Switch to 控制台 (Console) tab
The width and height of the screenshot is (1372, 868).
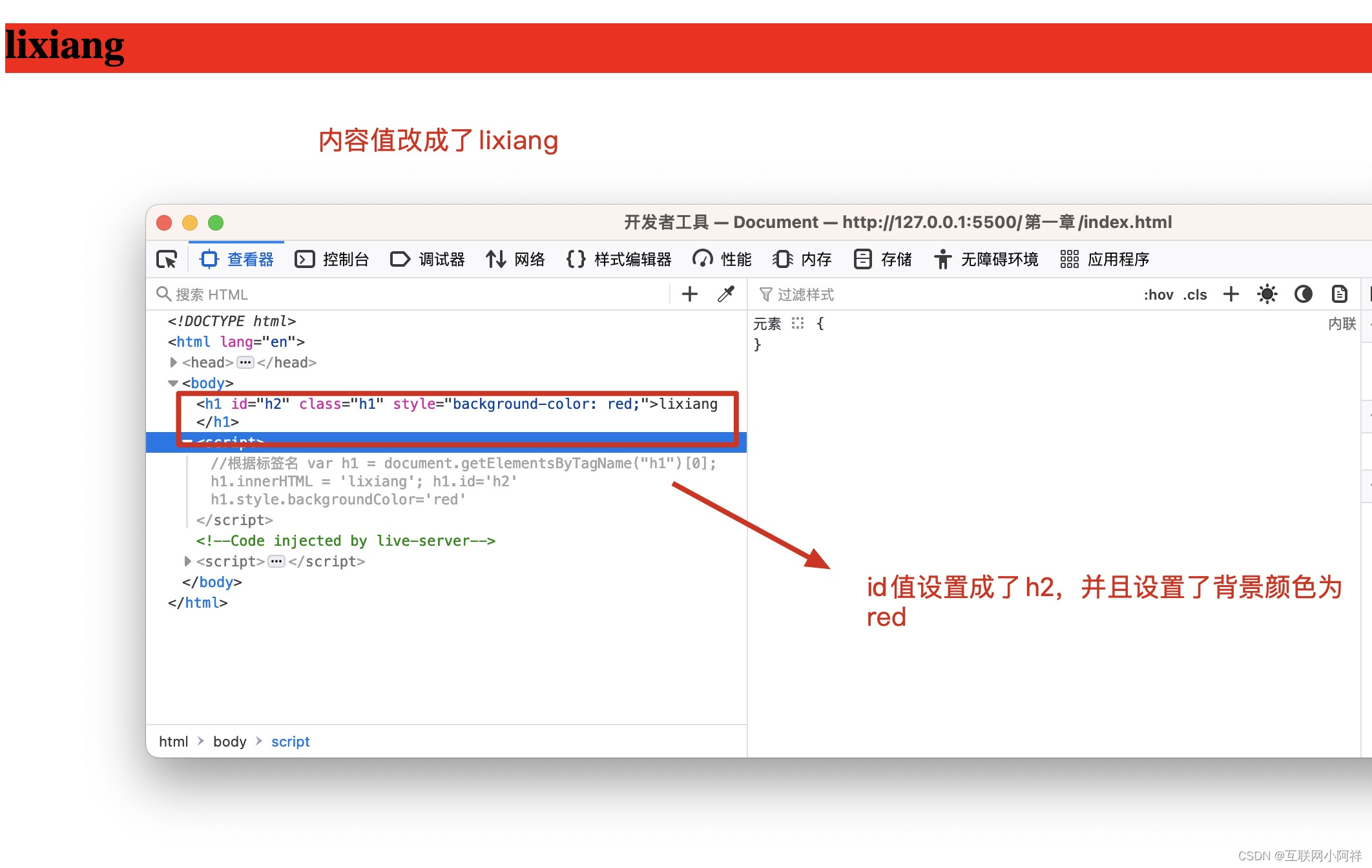[x=339, y=259]
